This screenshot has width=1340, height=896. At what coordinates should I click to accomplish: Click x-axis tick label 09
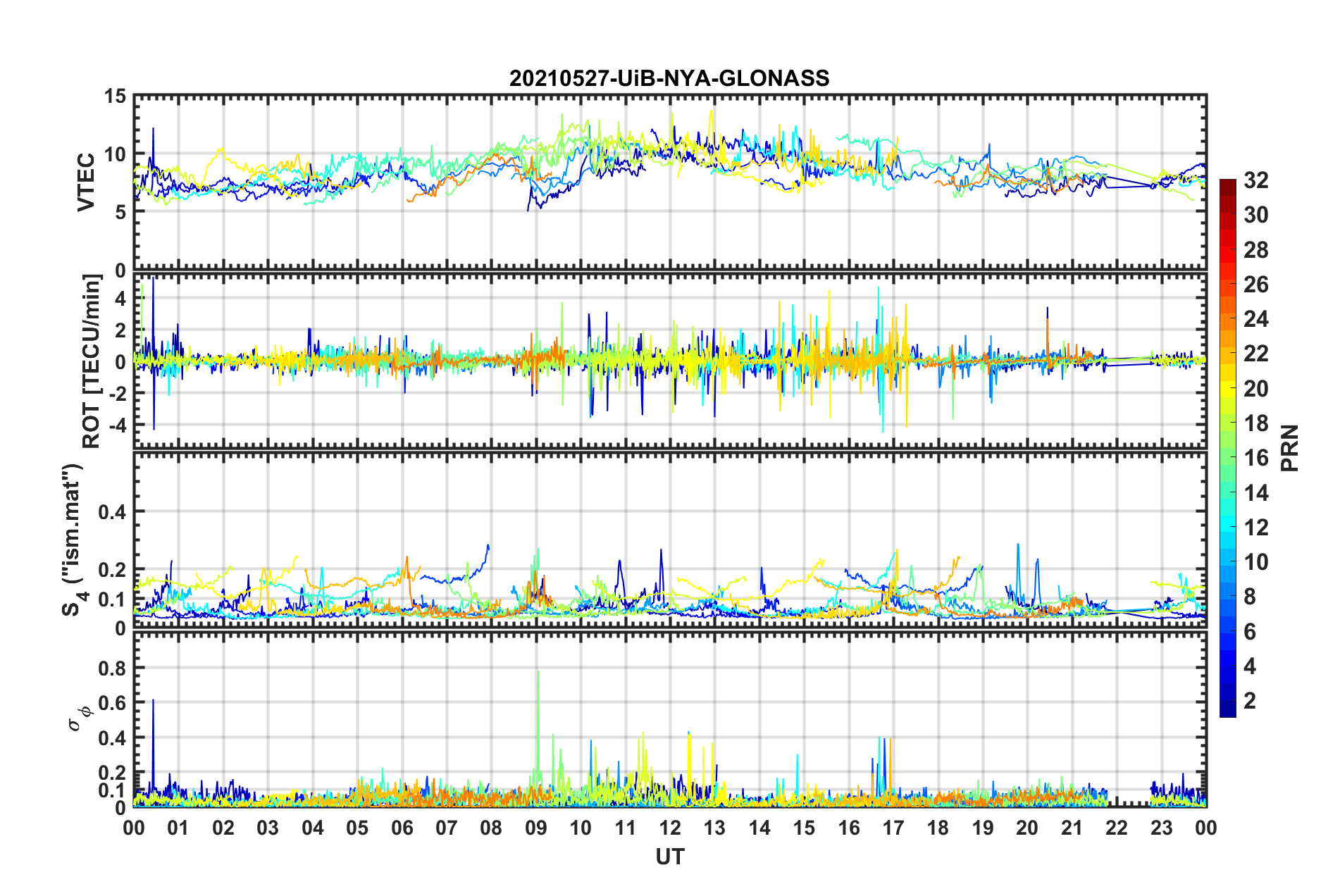point(536,828)
